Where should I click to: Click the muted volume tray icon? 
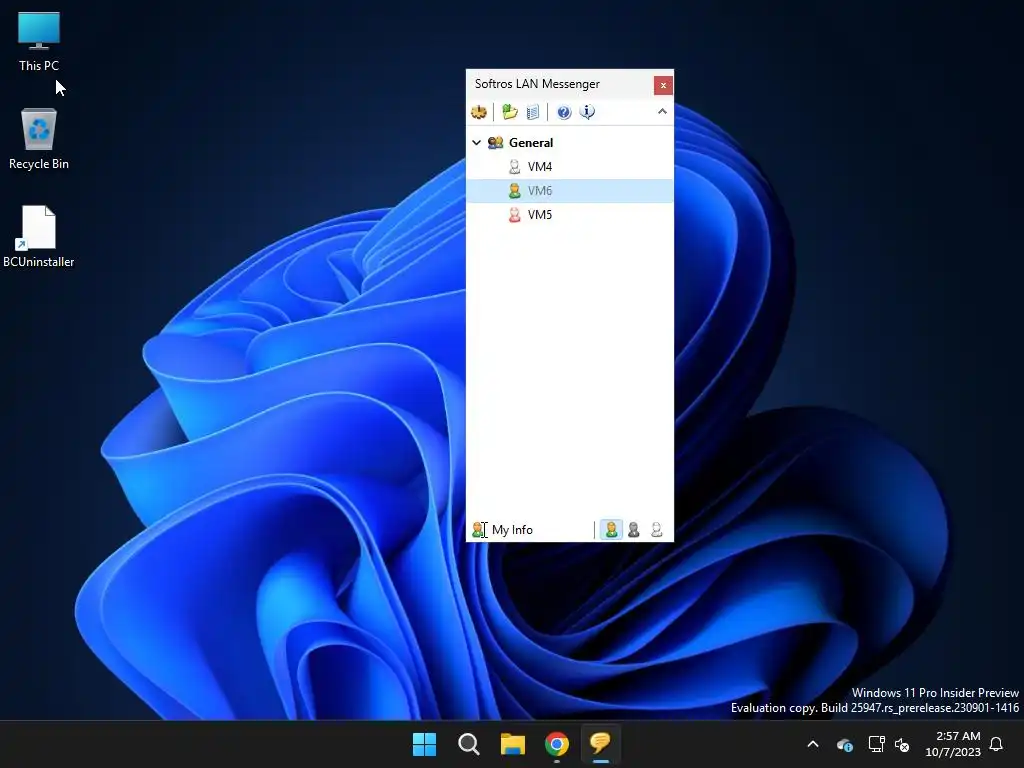point(902,744)
